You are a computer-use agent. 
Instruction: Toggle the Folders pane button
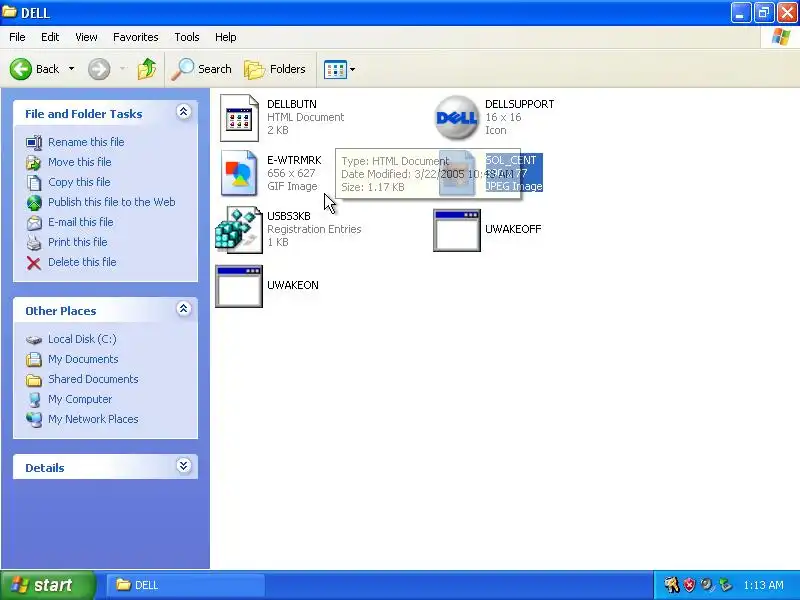[274, 69]
